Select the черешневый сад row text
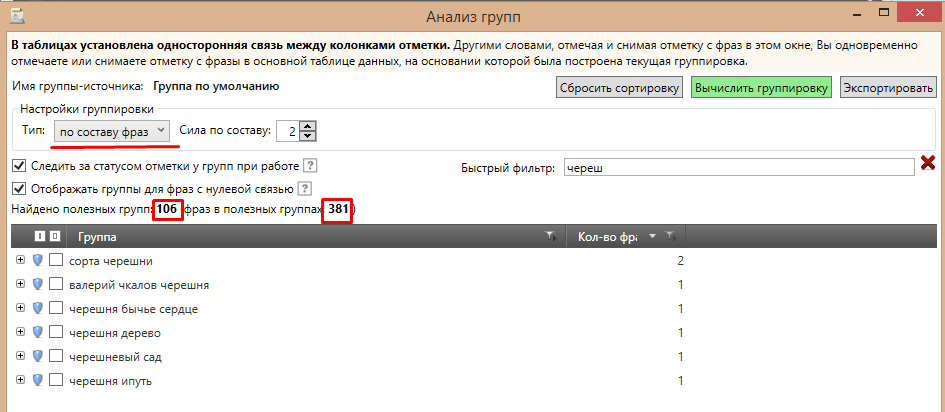The height and width of the screenshot is (412, 945). [115, 358]
